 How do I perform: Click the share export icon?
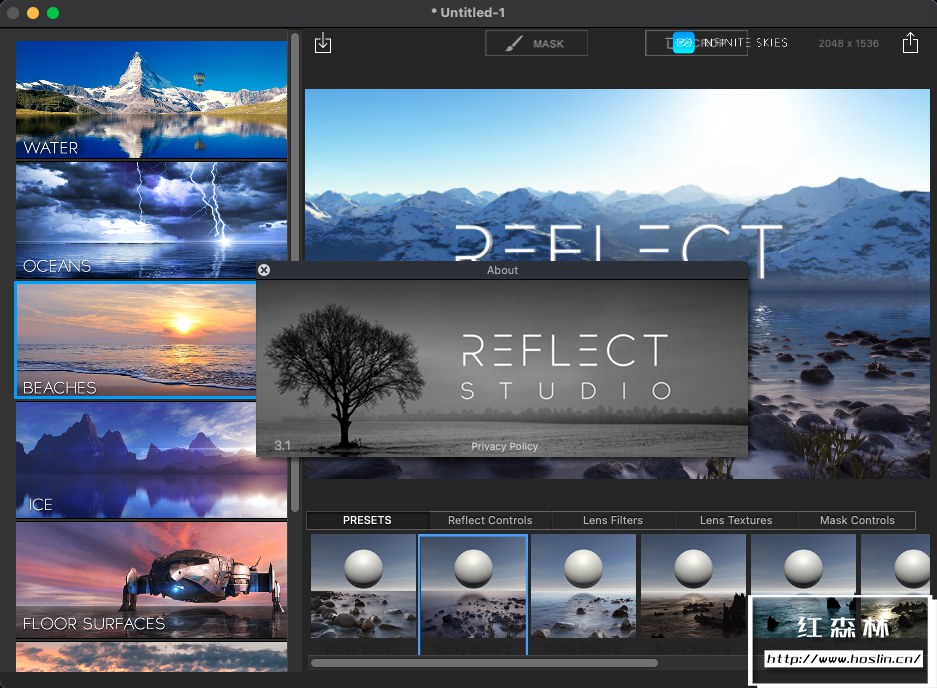(x=910, y=43)
